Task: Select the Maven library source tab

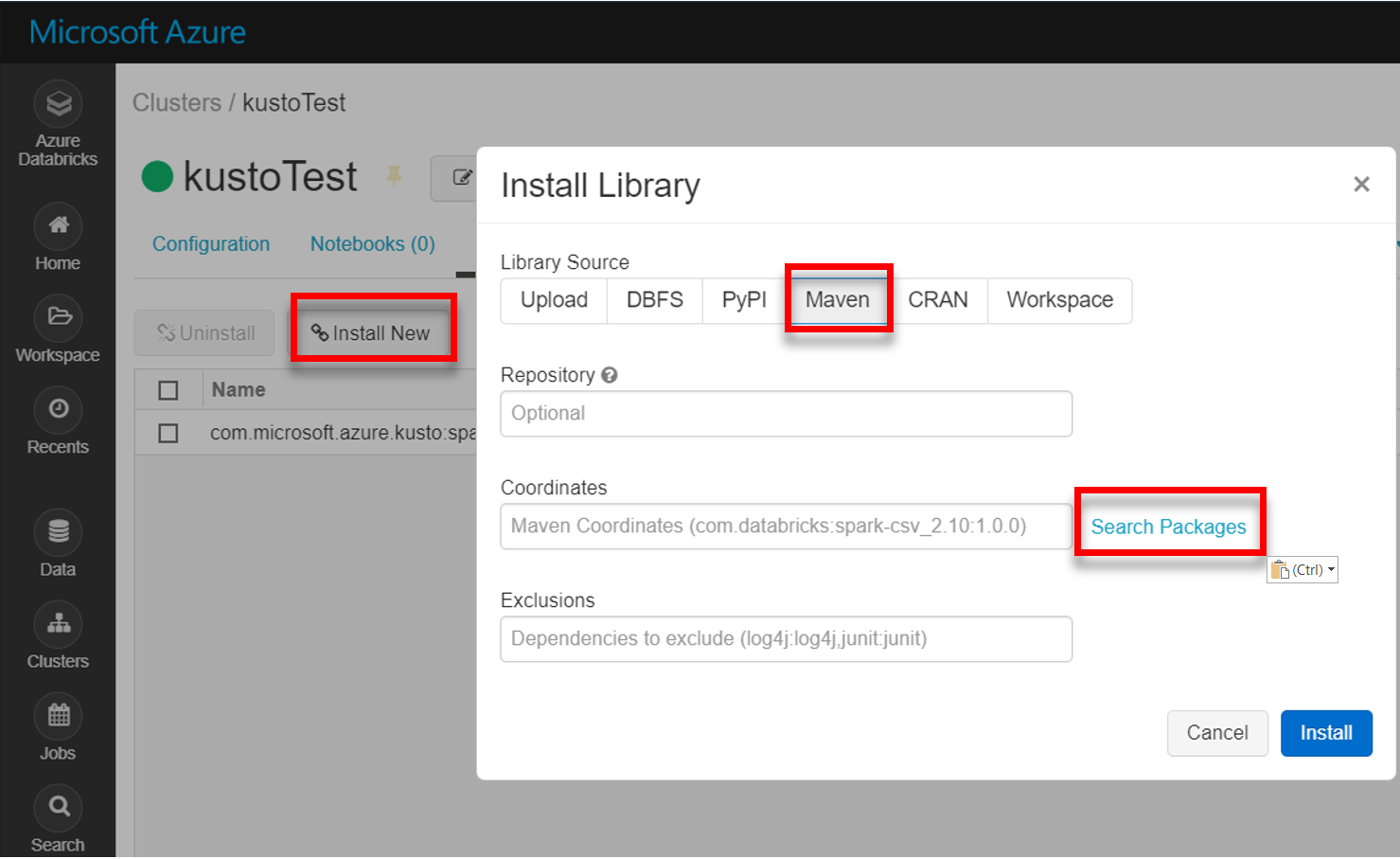Action: pos(837,299)
